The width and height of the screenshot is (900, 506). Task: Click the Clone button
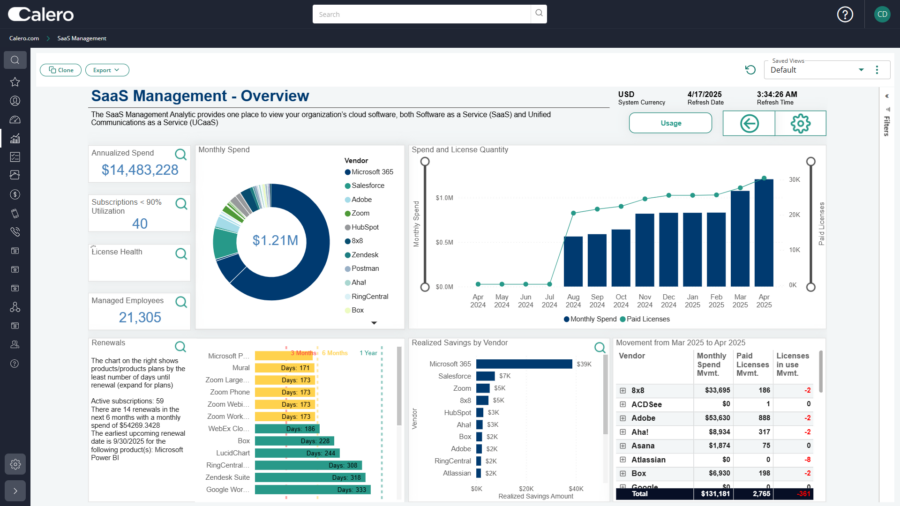pyautogui.click(x=61, y=70)
